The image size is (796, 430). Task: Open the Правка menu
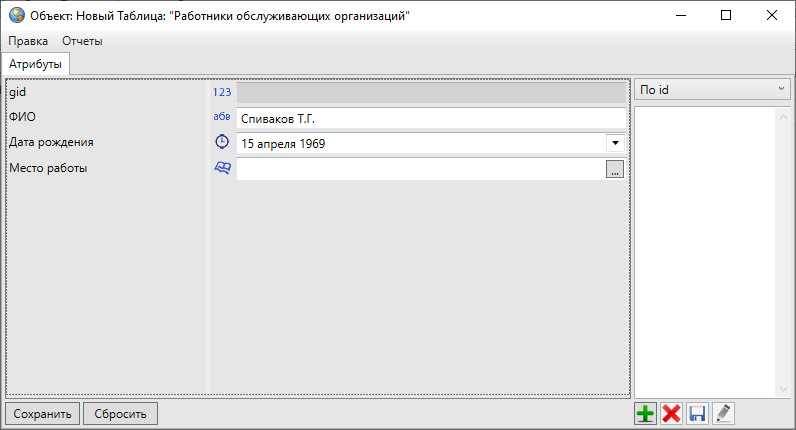pyautogui.click(x=28, y=41)
